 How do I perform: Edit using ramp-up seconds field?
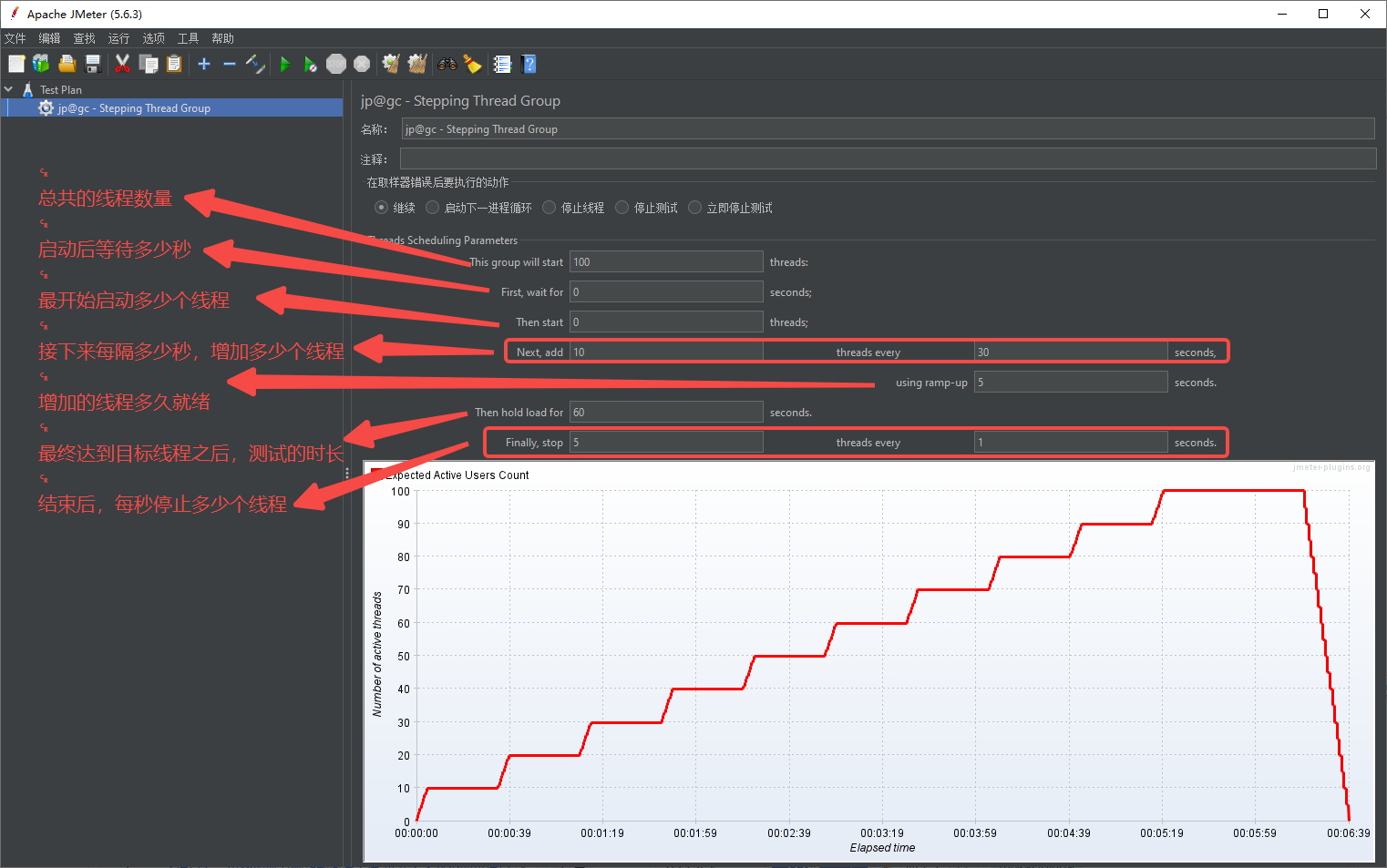(1071, 382)
